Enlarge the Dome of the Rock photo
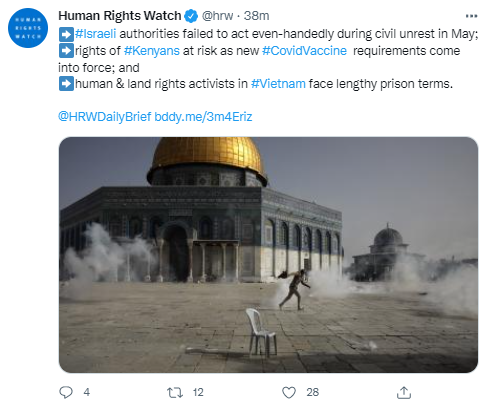 point(268,255)
